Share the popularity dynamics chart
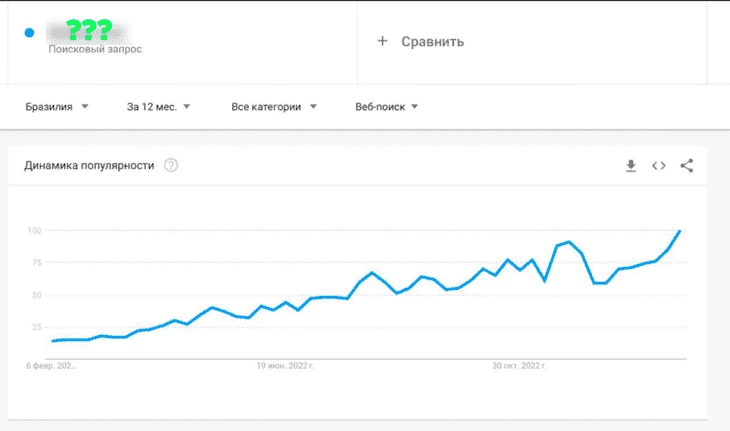 (687, 166)
